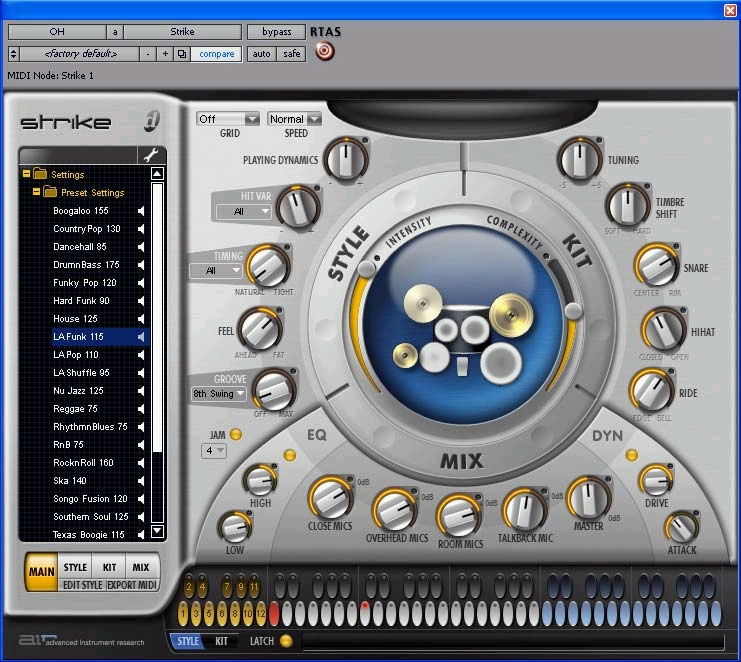Image resolution: width=741 pixels, height=662 pixels.
Task: Click the Playing Dynamics knob
Action: 346,159
